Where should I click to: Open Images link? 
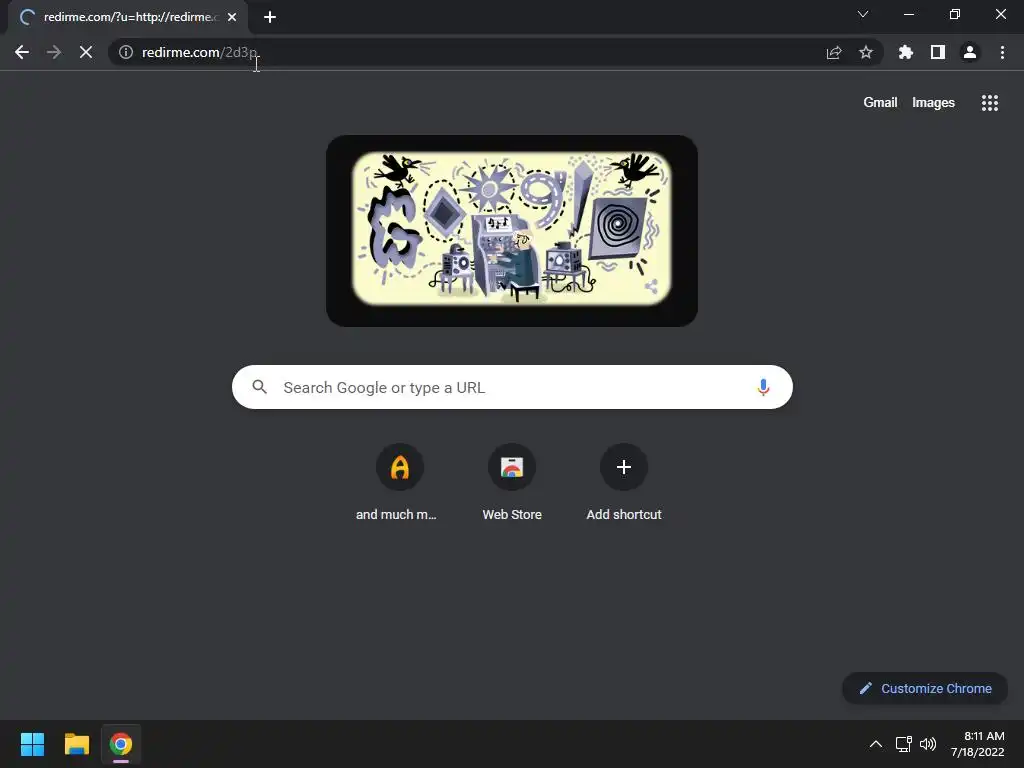click(933, 103)
